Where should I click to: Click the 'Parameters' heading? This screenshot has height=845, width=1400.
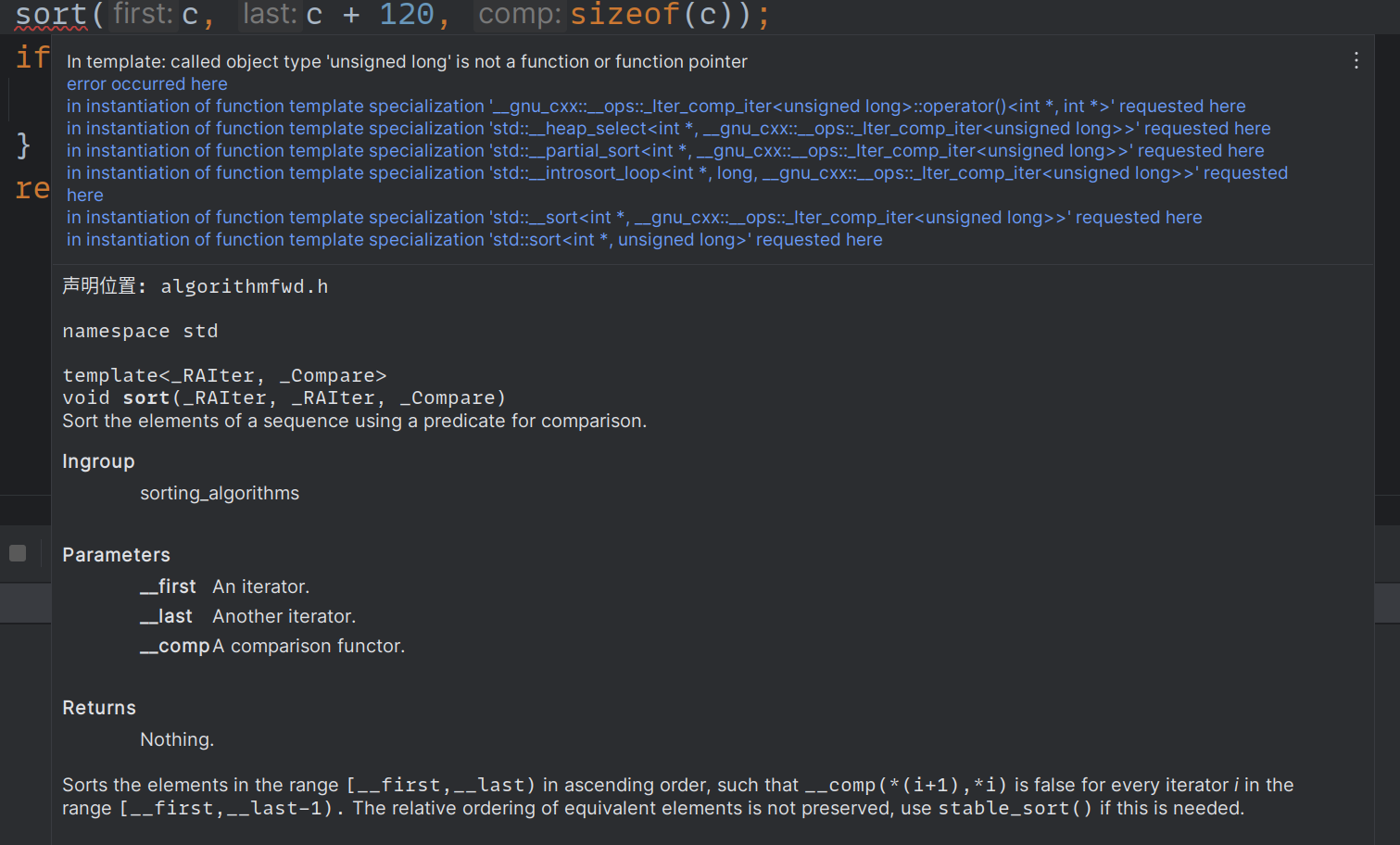click(116, 555)
